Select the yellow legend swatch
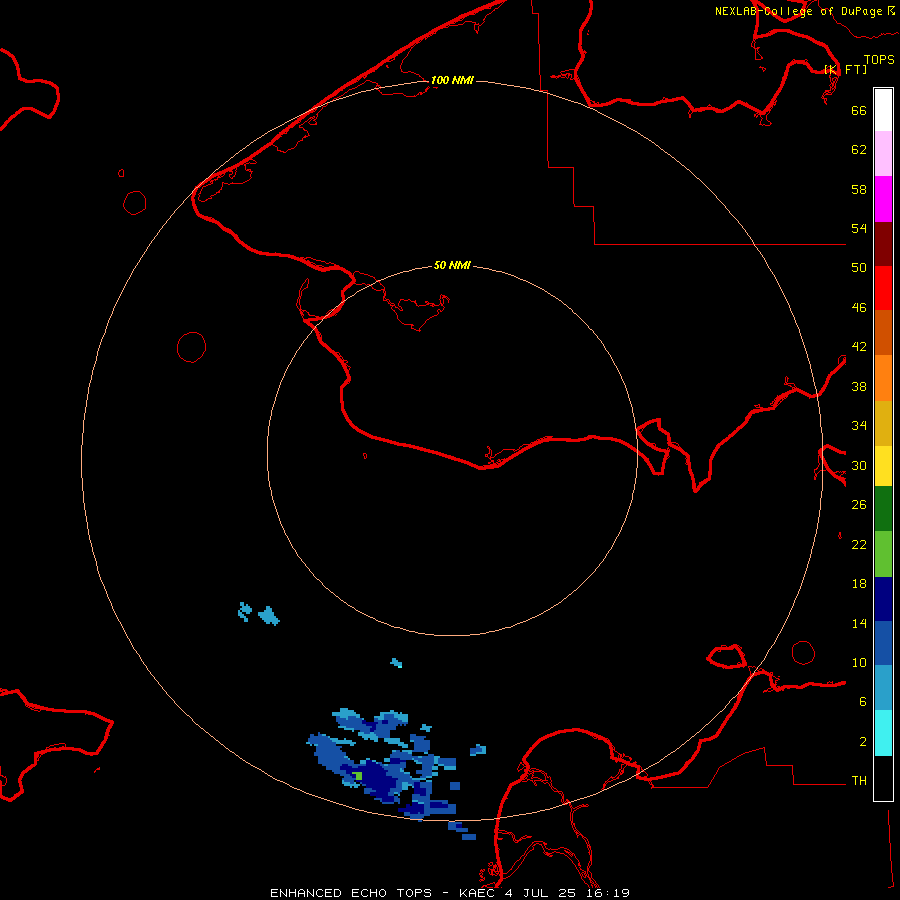Viewport: 900px width, 900px height. point(883,466)
